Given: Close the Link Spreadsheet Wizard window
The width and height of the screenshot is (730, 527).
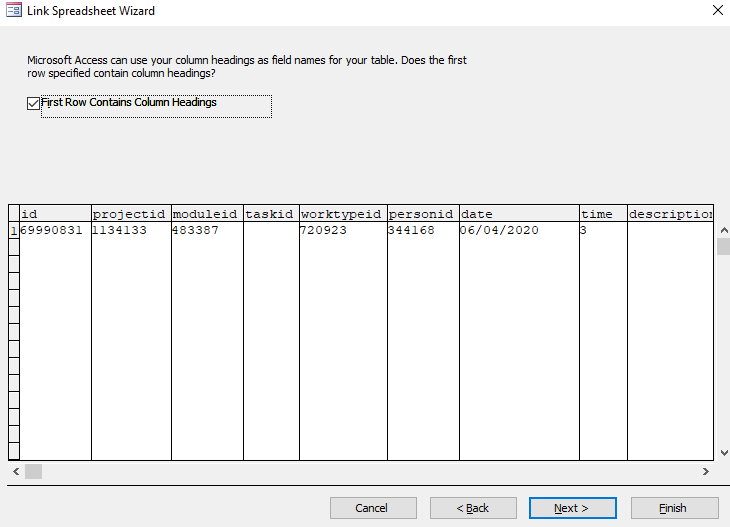Looking at the screenshot, I should tap(716, 11).
